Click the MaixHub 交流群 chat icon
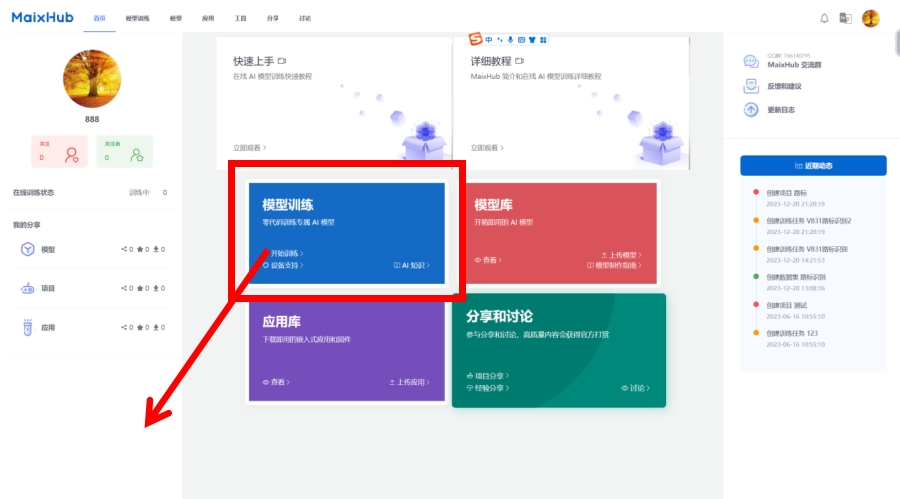Viewport: 900px width, 499px height. [751, 61]
